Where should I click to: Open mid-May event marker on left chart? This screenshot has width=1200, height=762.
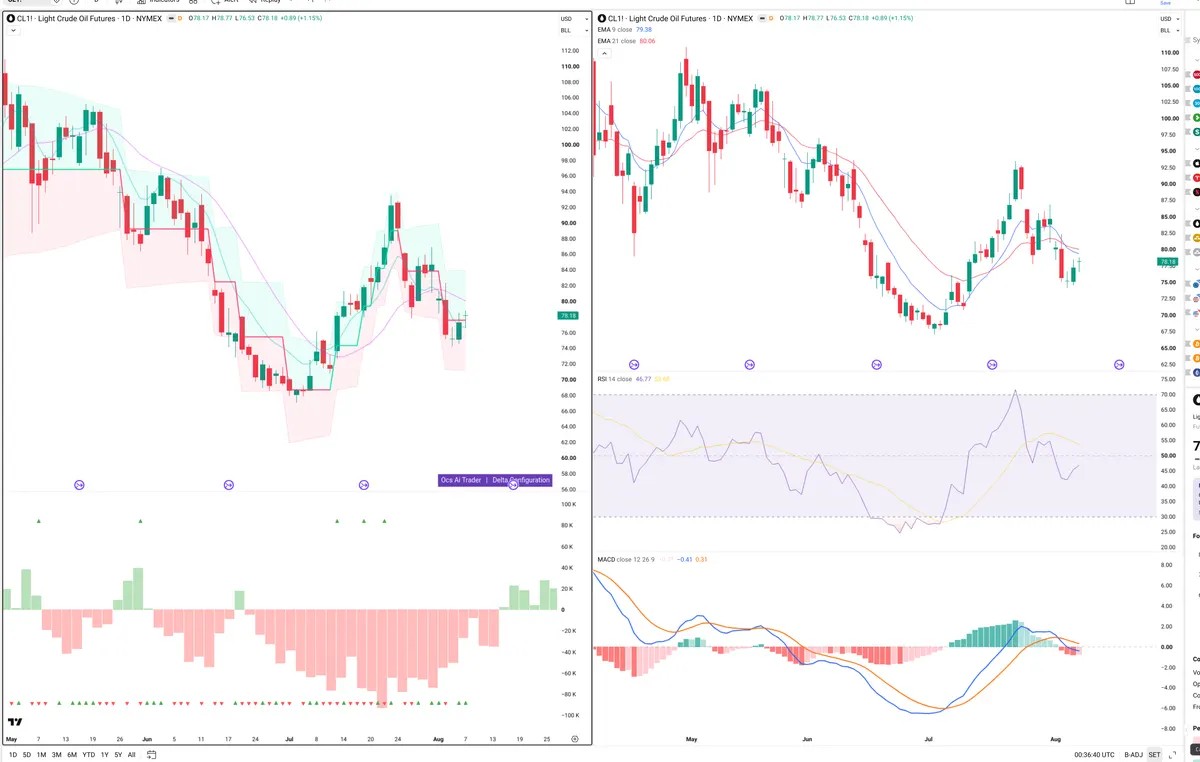(79, 485)
